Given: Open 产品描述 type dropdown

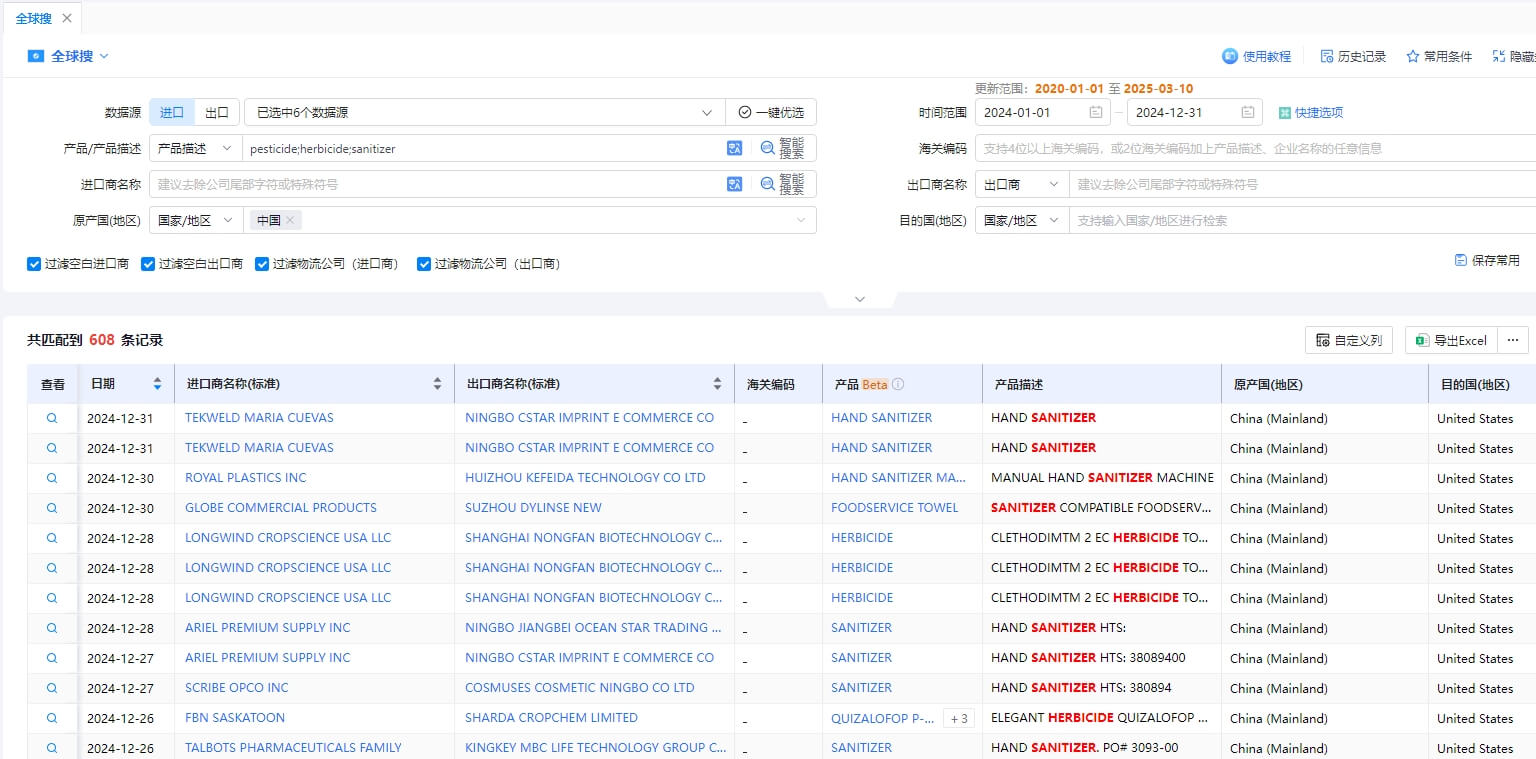Looking at the screenshot, I should pyautogui.click(x=195, y=148).
